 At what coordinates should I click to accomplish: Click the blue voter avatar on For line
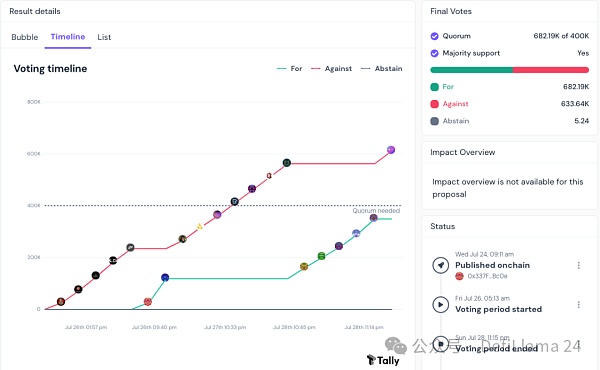[x=165, y=277]
